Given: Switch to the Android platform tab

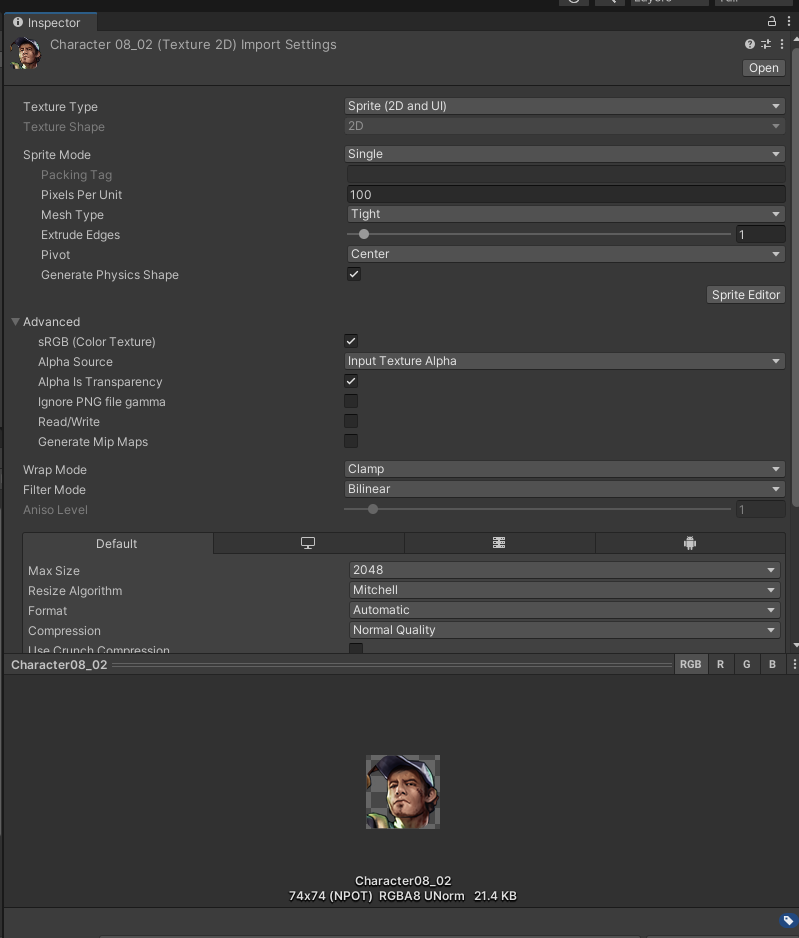Looking at the screenshot, I should click(689, 543).
